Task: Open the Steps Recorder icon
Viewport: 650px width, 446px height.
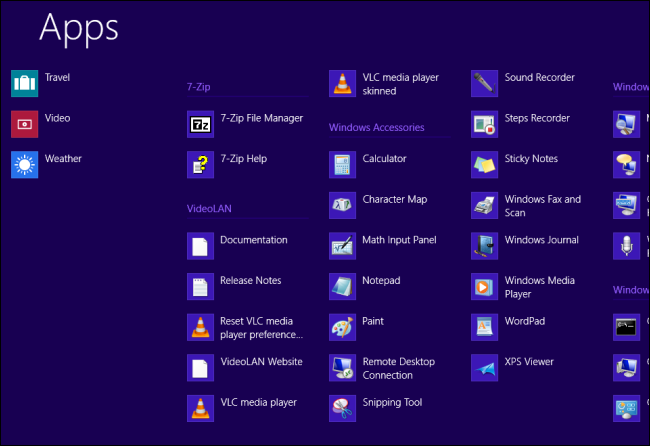Action: coord(485,124)
